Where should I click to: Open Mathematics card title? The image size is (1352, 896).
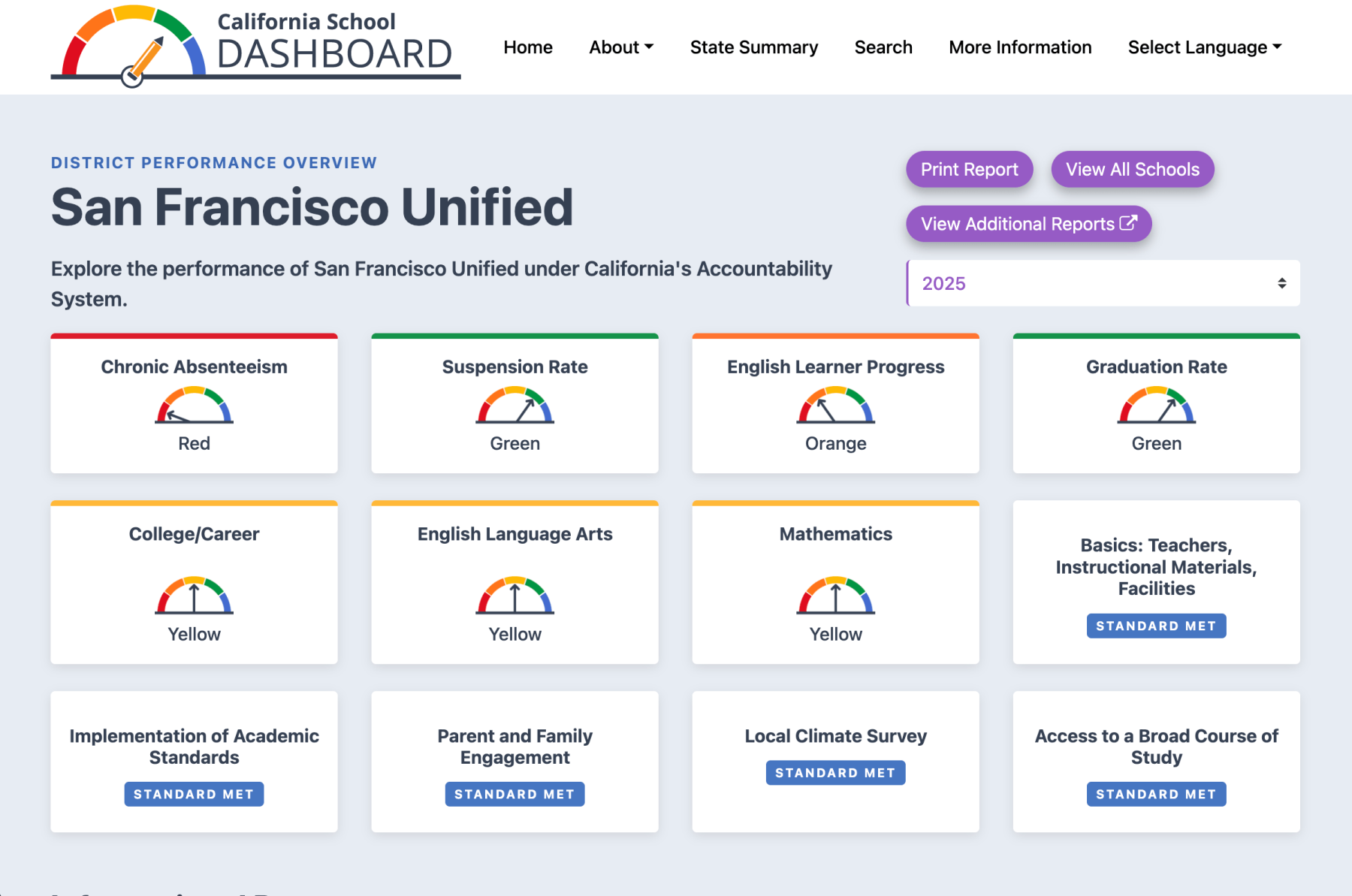(835, 534)
